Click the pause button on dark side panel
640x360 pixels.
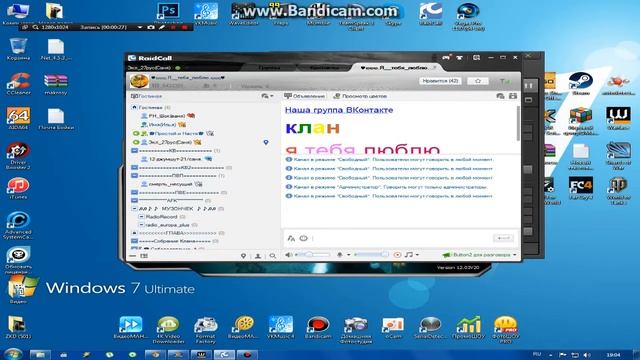(x=529, y=86)
